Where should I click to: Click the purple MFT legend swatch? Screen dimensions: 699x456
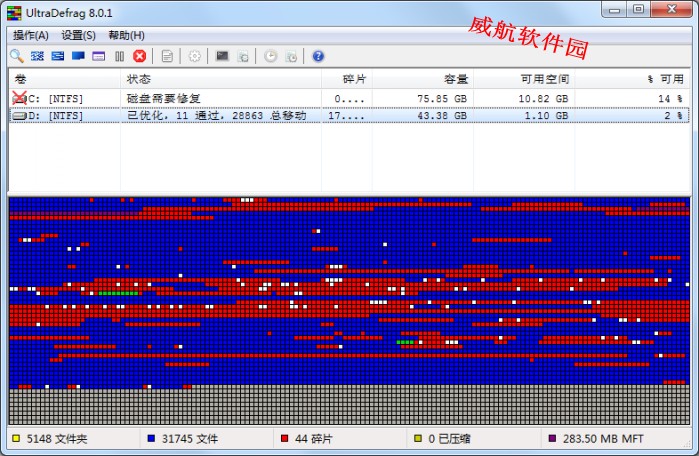(552, 438)
